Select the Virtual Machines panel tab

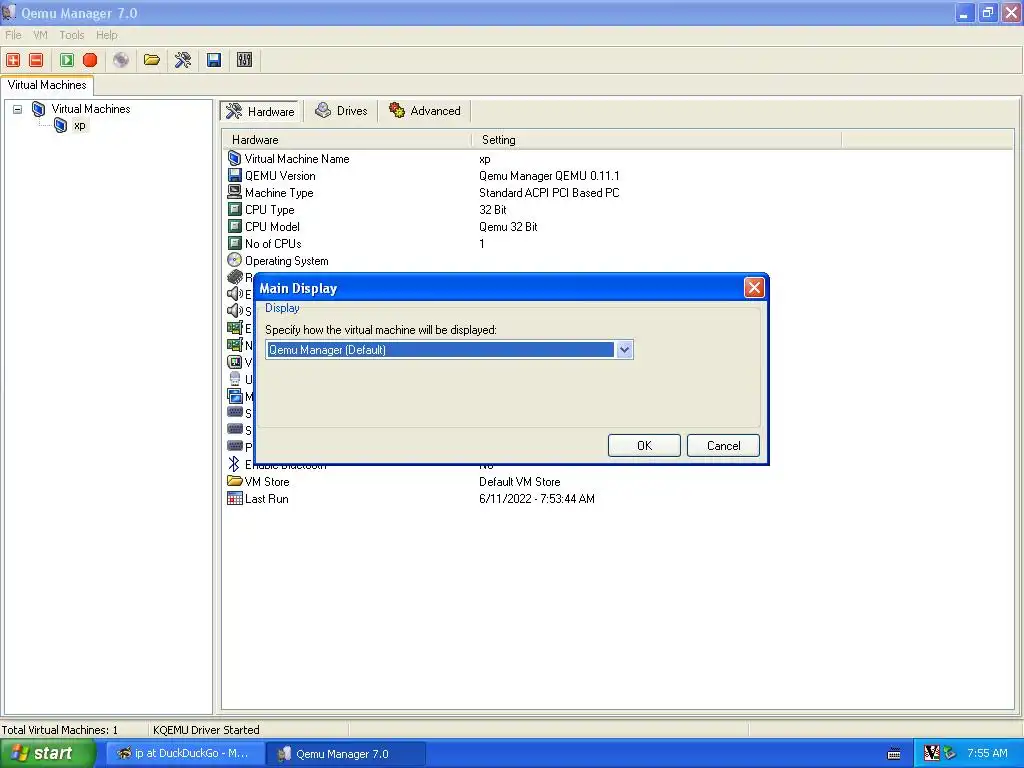[47, 85]
